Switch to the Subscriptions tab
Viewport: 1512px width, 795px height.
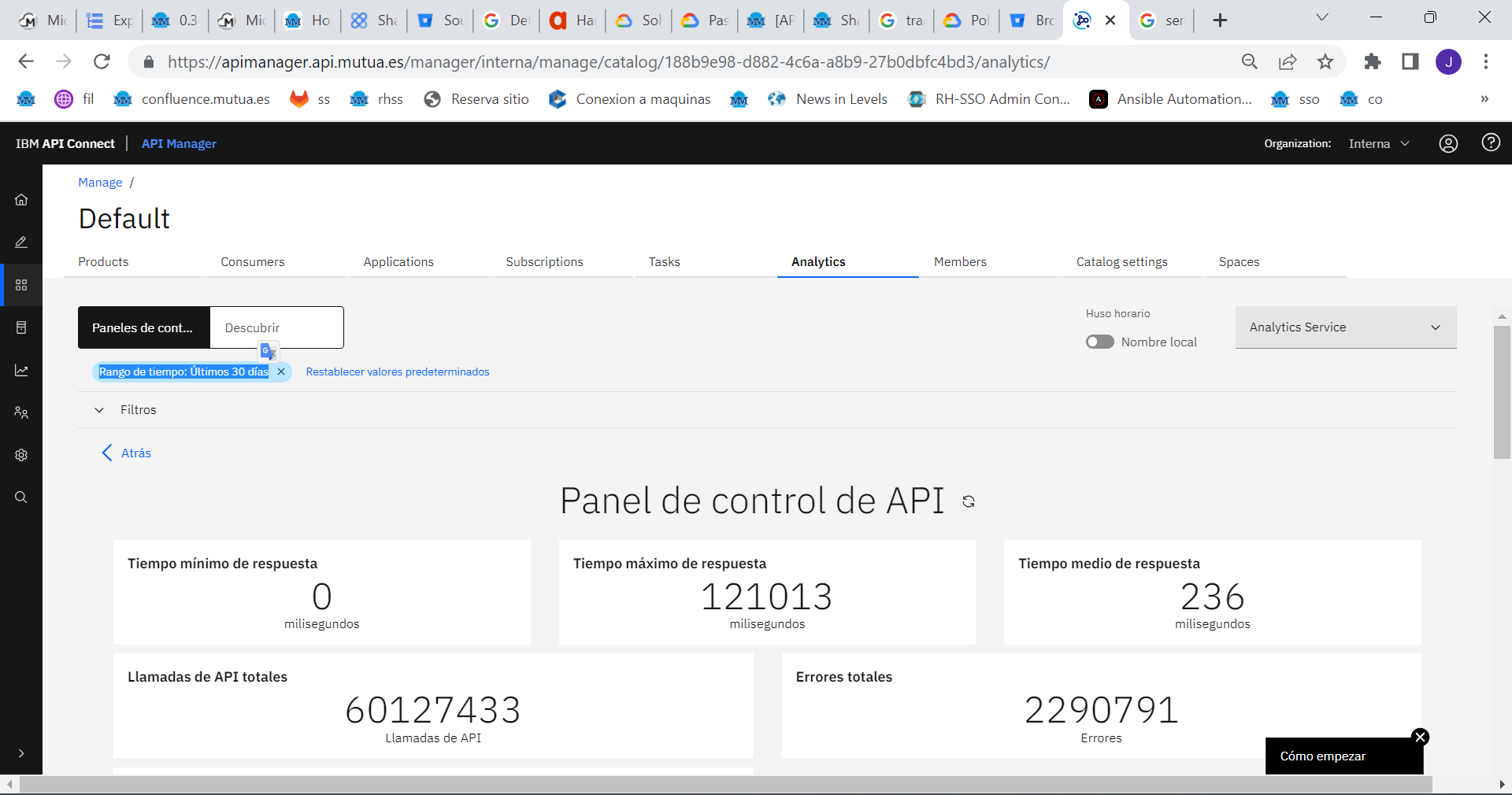pos(544,262)
